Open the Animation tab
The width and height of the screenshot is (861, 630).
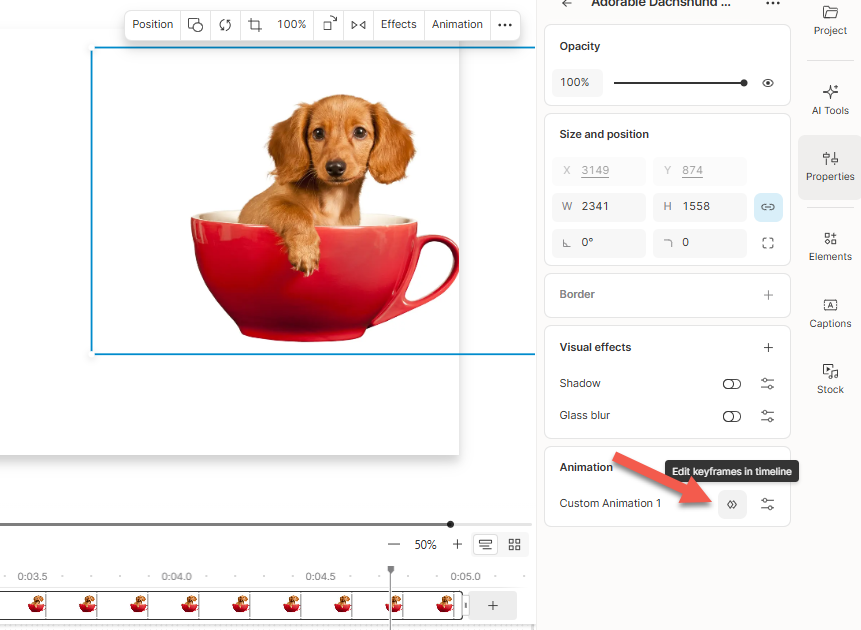point(457,24)
